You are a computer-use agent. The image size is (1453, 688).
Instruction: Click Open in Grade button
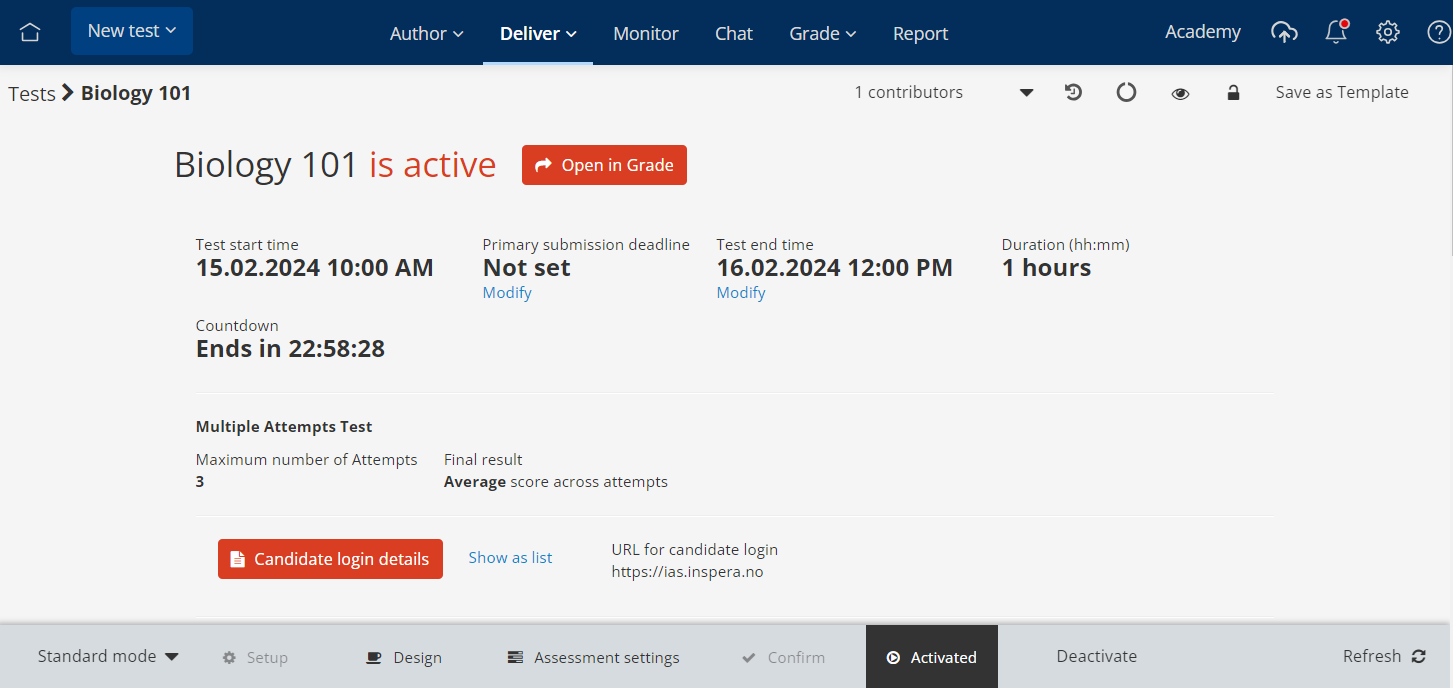click(604, 165)
